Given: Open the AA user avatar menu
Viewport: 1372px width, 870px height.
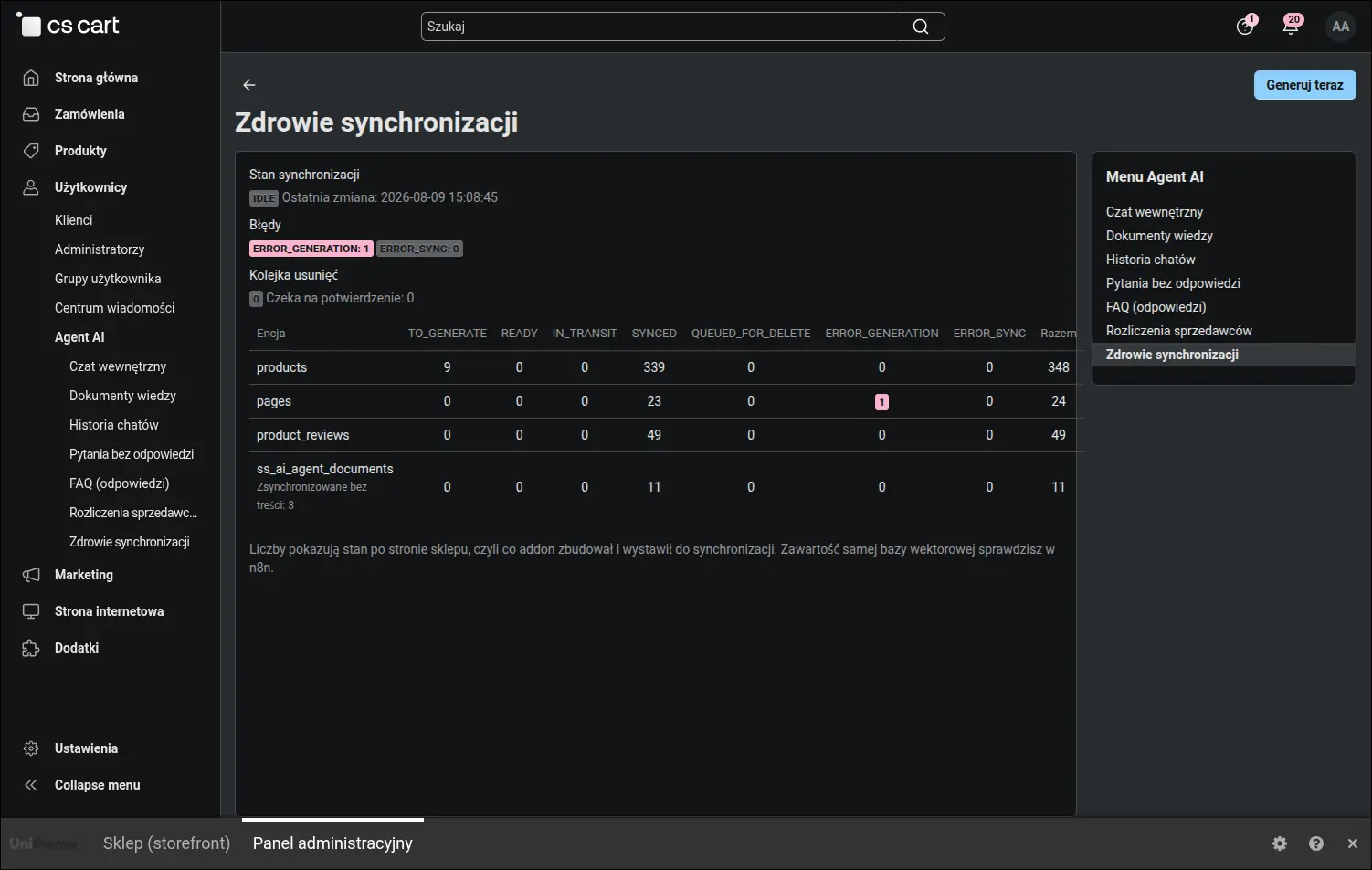Looking at the screenshot, I should click(x=1340, y=27).
